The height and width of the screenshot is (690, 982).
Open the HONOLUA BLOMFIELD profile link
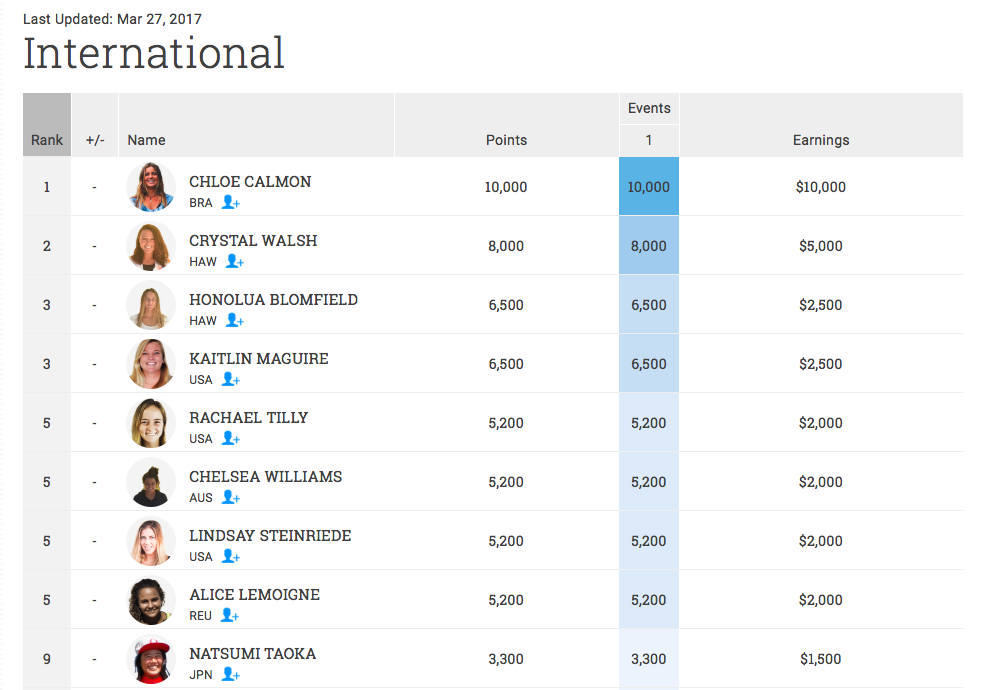[273, 300]
